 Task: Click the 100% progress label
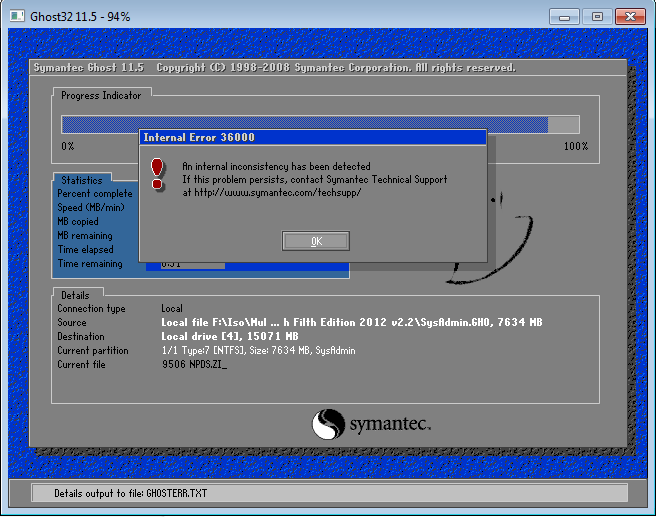coord(576,146)
